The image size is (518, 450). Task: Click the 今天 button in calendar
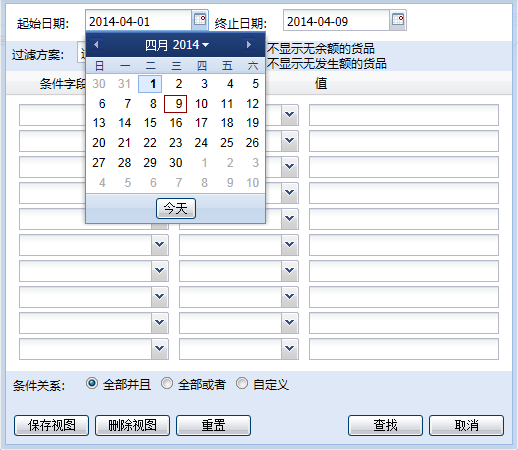[176, 209]
